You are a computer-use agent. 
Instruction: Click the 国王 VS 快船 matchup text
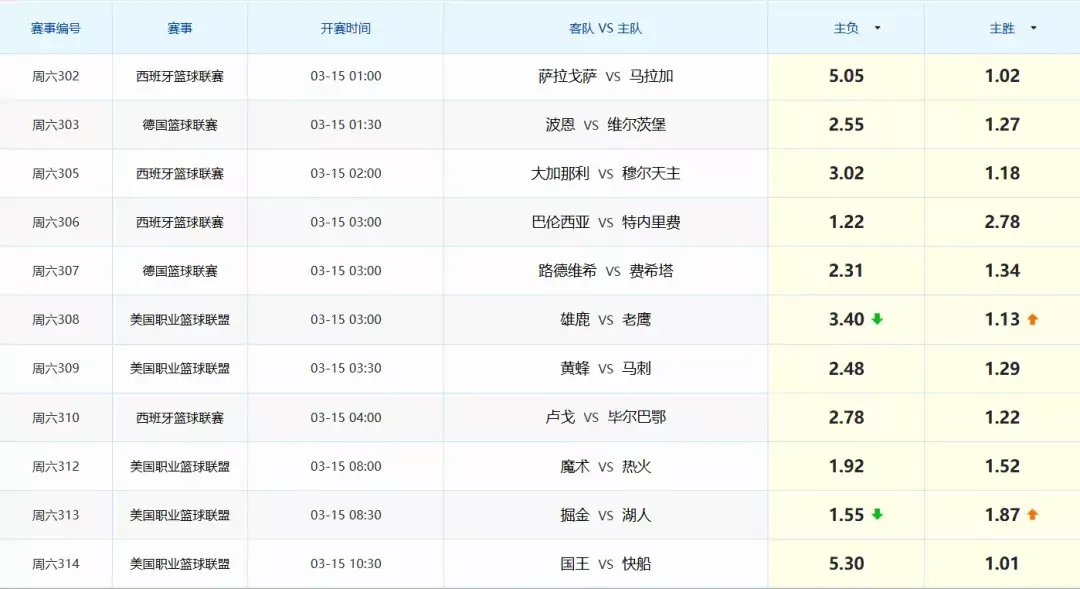point(604,563)
